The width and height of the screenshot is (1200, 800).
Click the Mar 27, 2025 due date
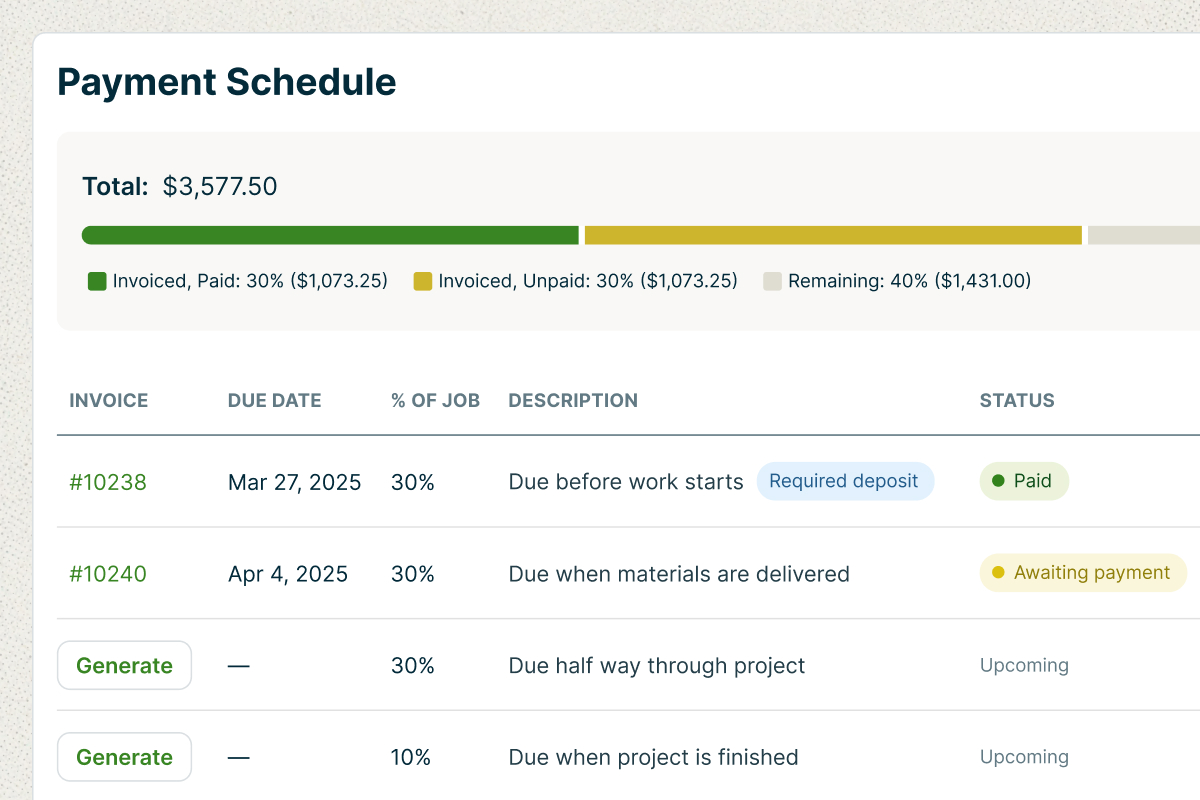point(294,482)
